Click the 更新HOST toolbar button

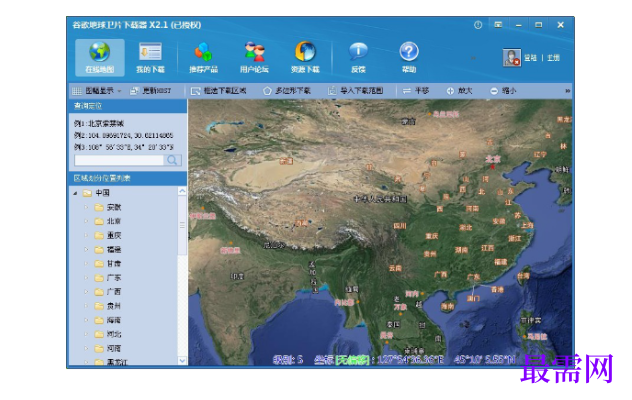click(150, 91)
